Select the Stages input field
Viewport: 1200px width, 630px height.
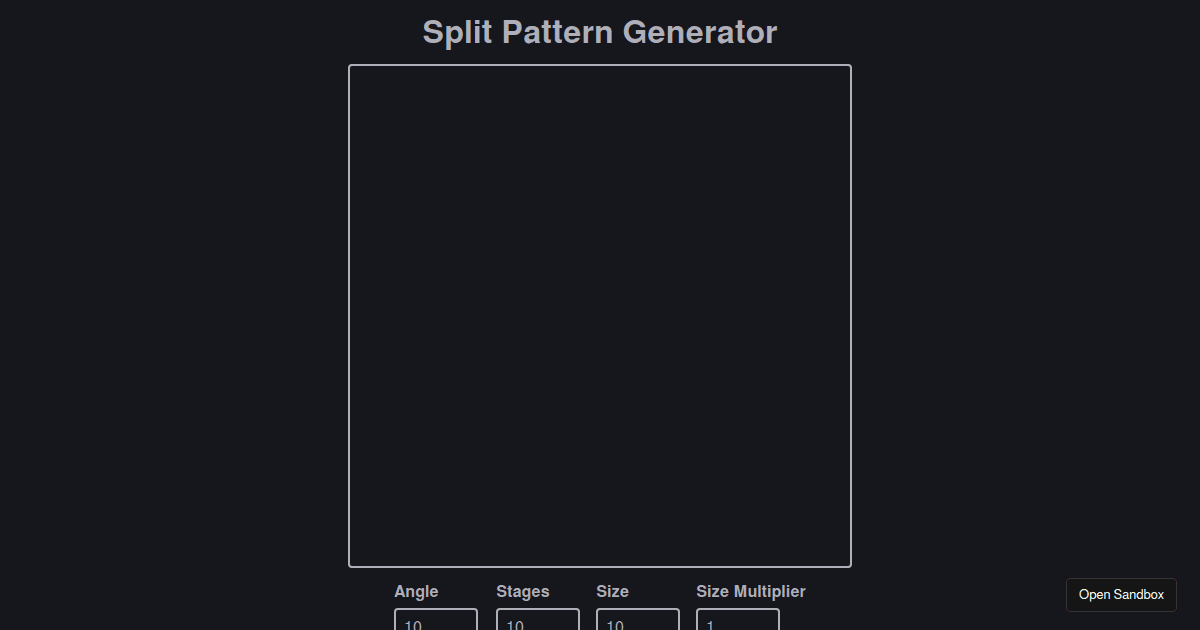[x=537, y=623]
